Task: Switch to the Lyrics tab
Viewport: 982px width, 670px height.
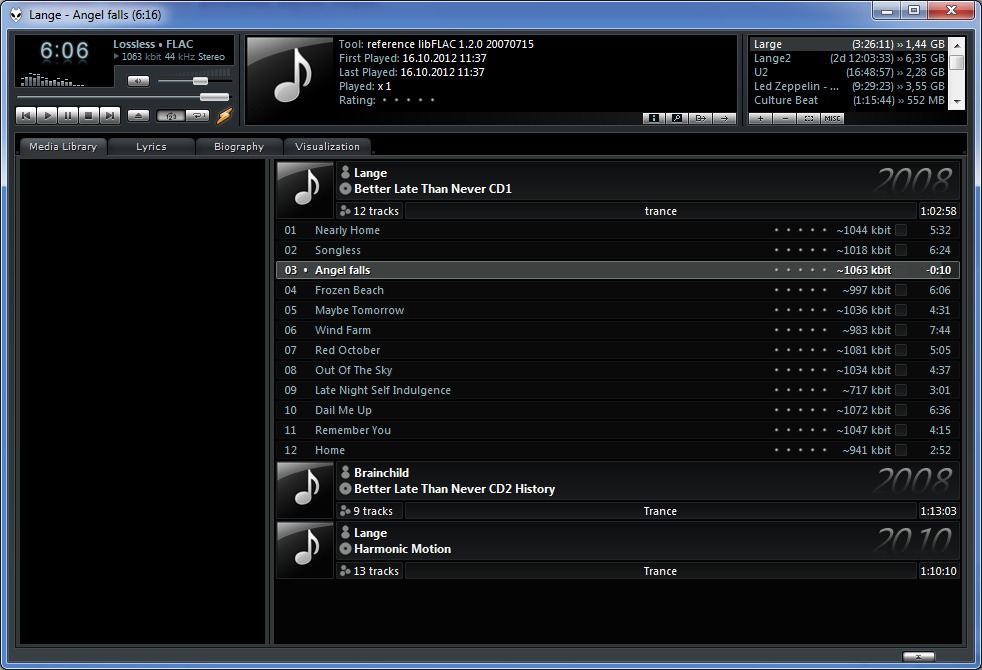Action: (x=152, y=147)
